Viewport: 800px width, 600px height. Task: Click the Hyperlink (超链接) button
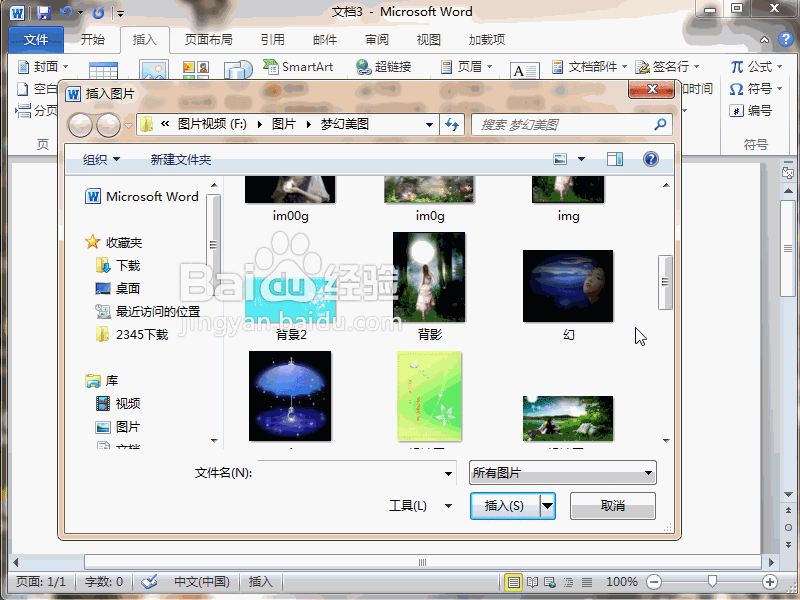tap(384, 66)
